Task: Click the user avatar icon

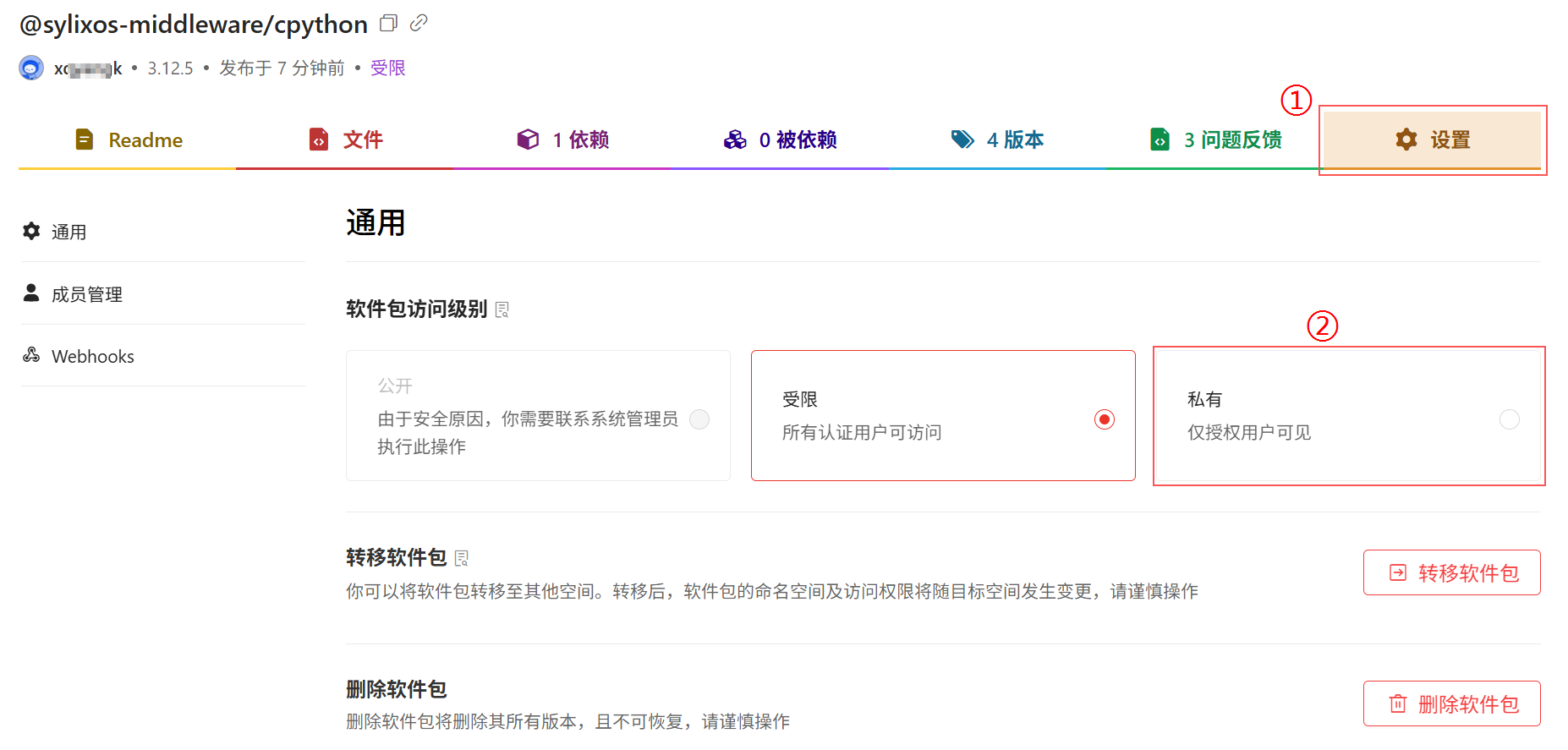Action: pos(31,68)
